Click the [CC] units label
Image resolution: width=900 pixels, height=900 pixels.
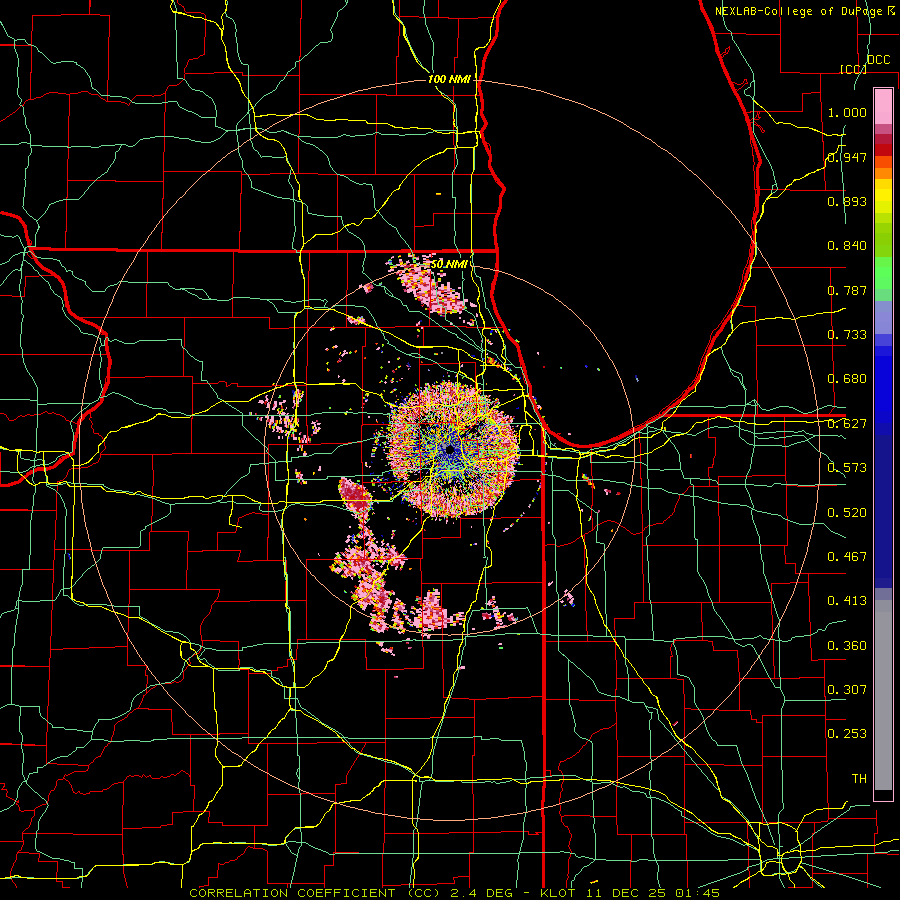pyautogui.click(x=853, y=69)
